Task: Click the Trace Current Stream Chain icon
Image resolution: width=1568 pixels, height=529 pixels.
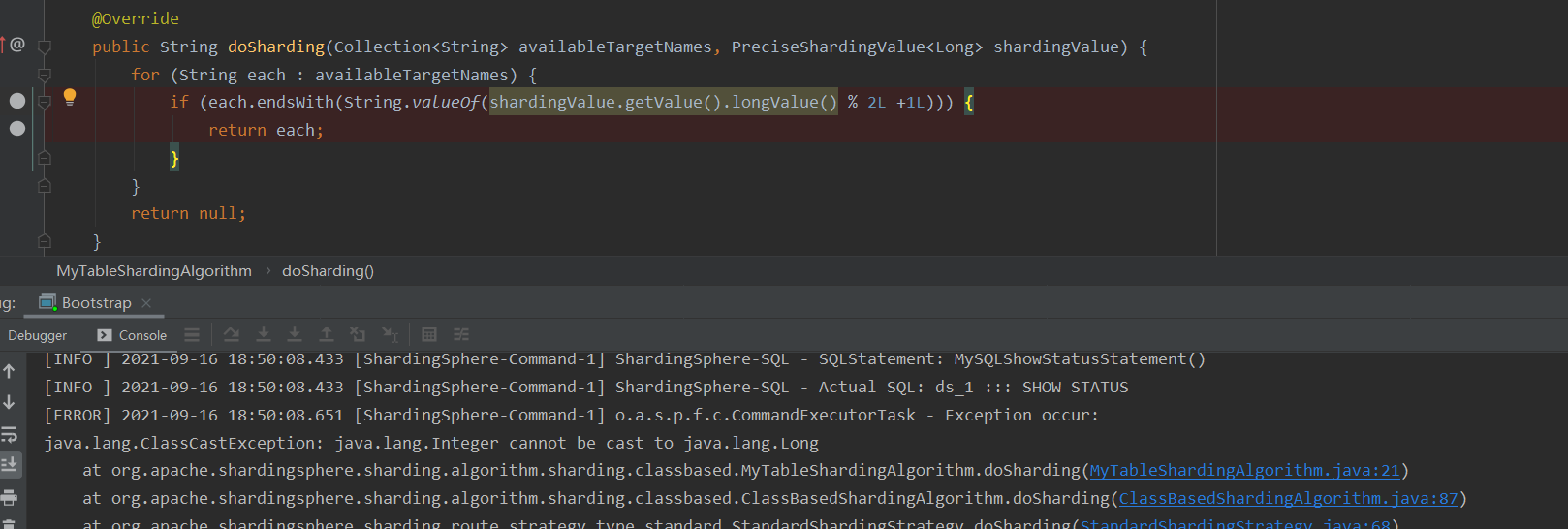Action: pos(461,334)
